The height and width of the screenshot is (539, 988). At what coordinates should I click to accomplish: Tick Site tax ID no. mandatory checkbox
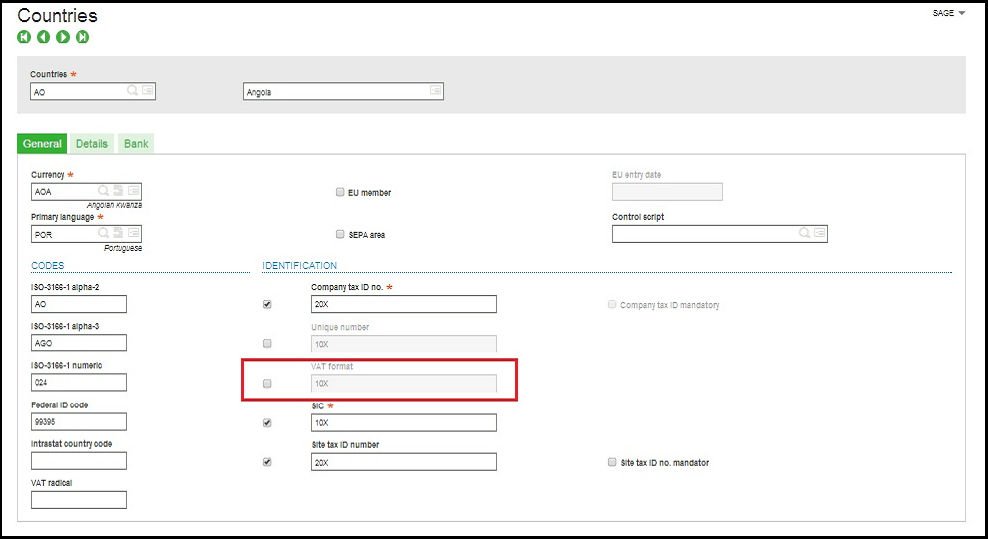click(612, 462)
